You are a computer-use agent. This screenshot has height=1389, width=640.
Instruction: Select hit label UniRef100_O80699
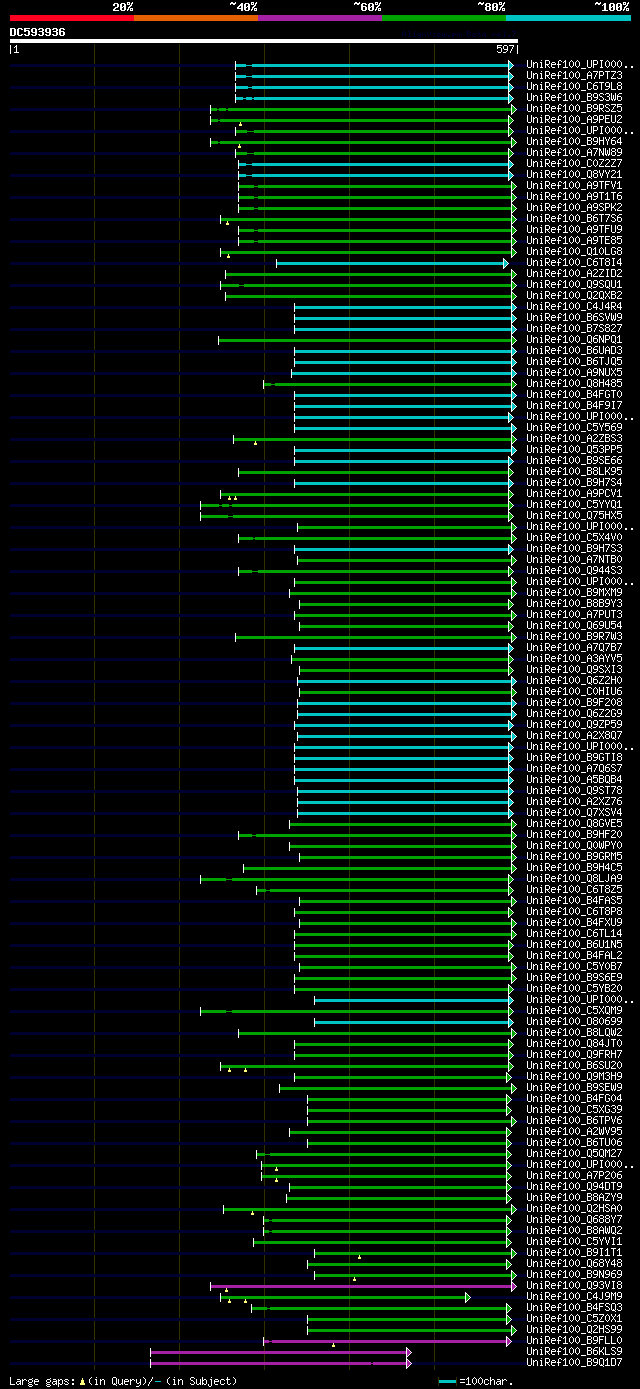point(575,1021)
